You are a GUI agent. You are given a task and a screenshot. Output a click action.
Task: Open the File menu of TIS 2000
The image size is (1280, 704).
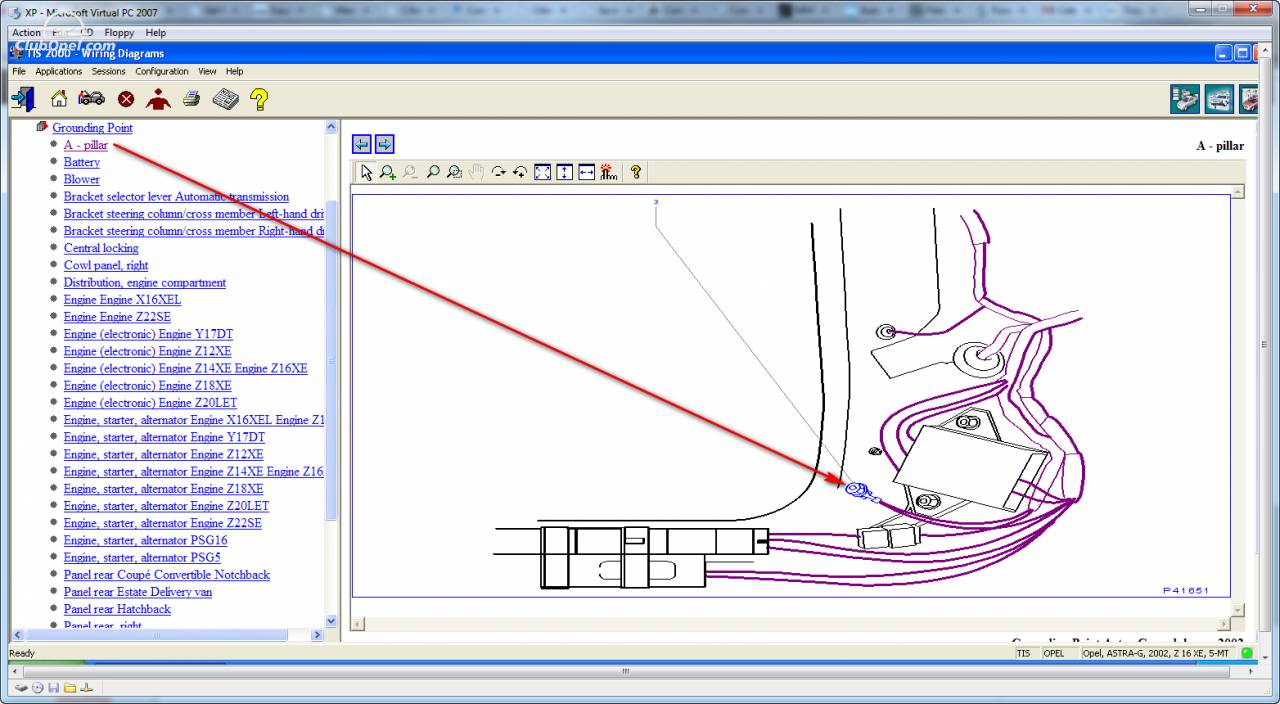point(19,72)
